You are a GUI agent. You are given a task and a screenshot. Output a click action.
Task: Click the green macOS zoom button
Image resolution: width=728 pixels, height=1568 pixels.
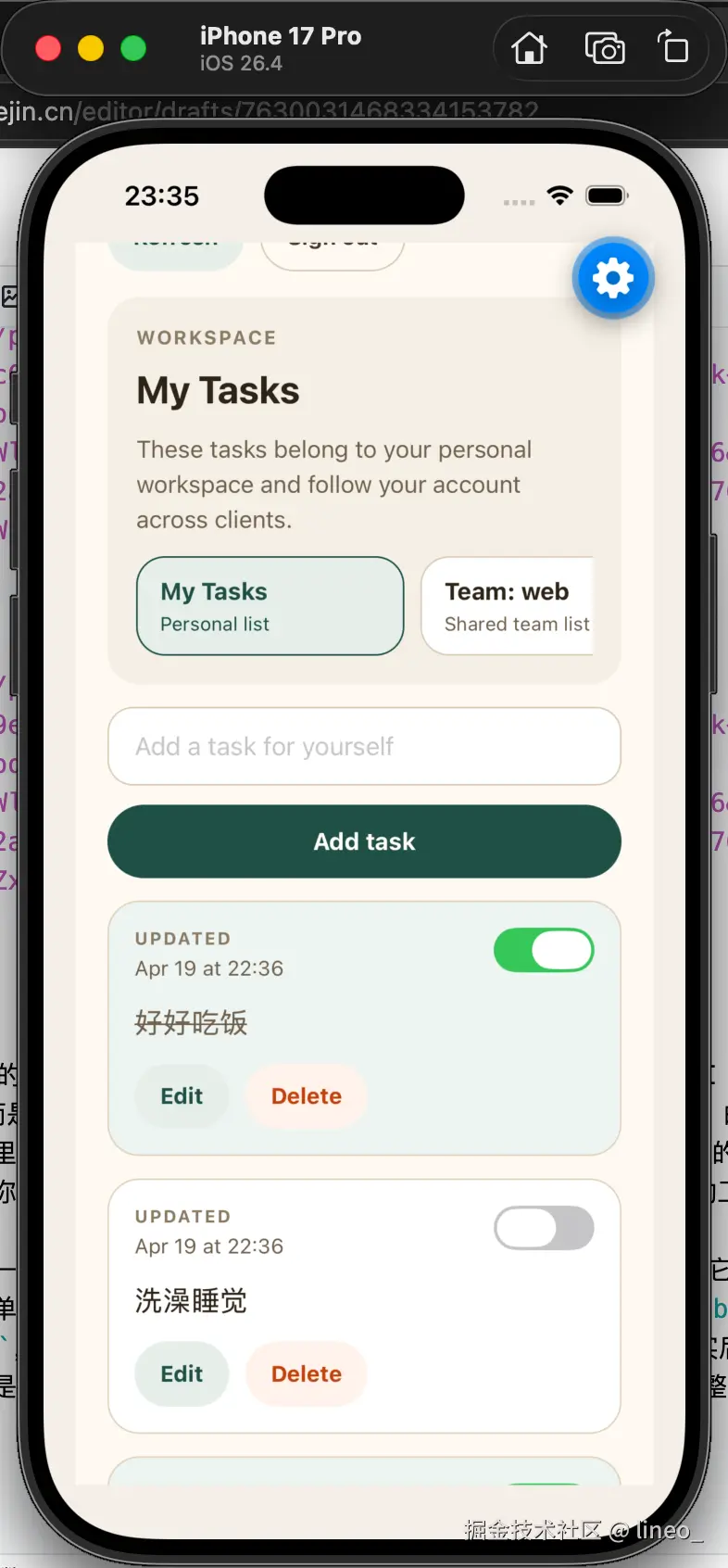(x=133, y=48)
